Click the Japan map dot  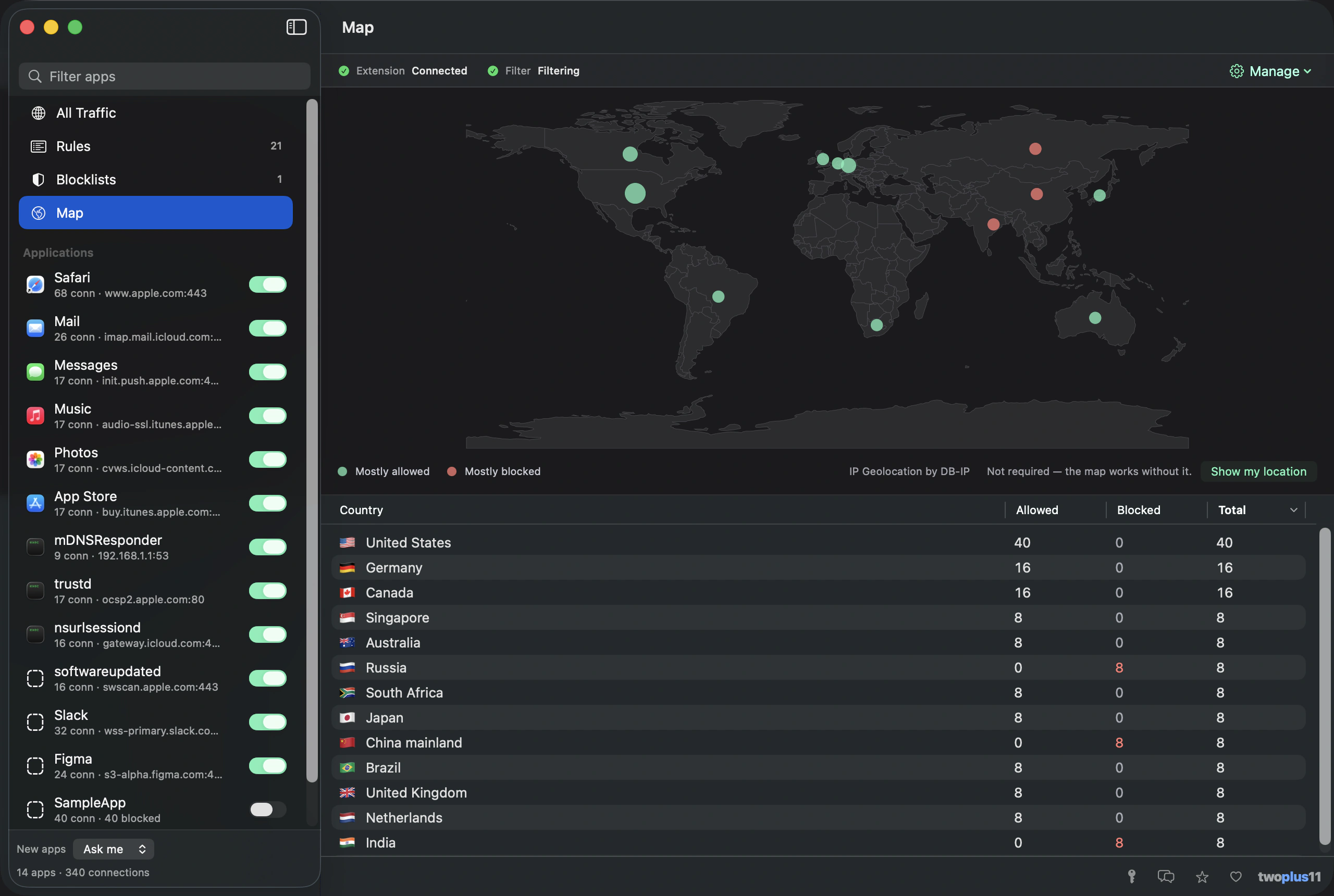pyautogui.click(x=1100, y=195)
